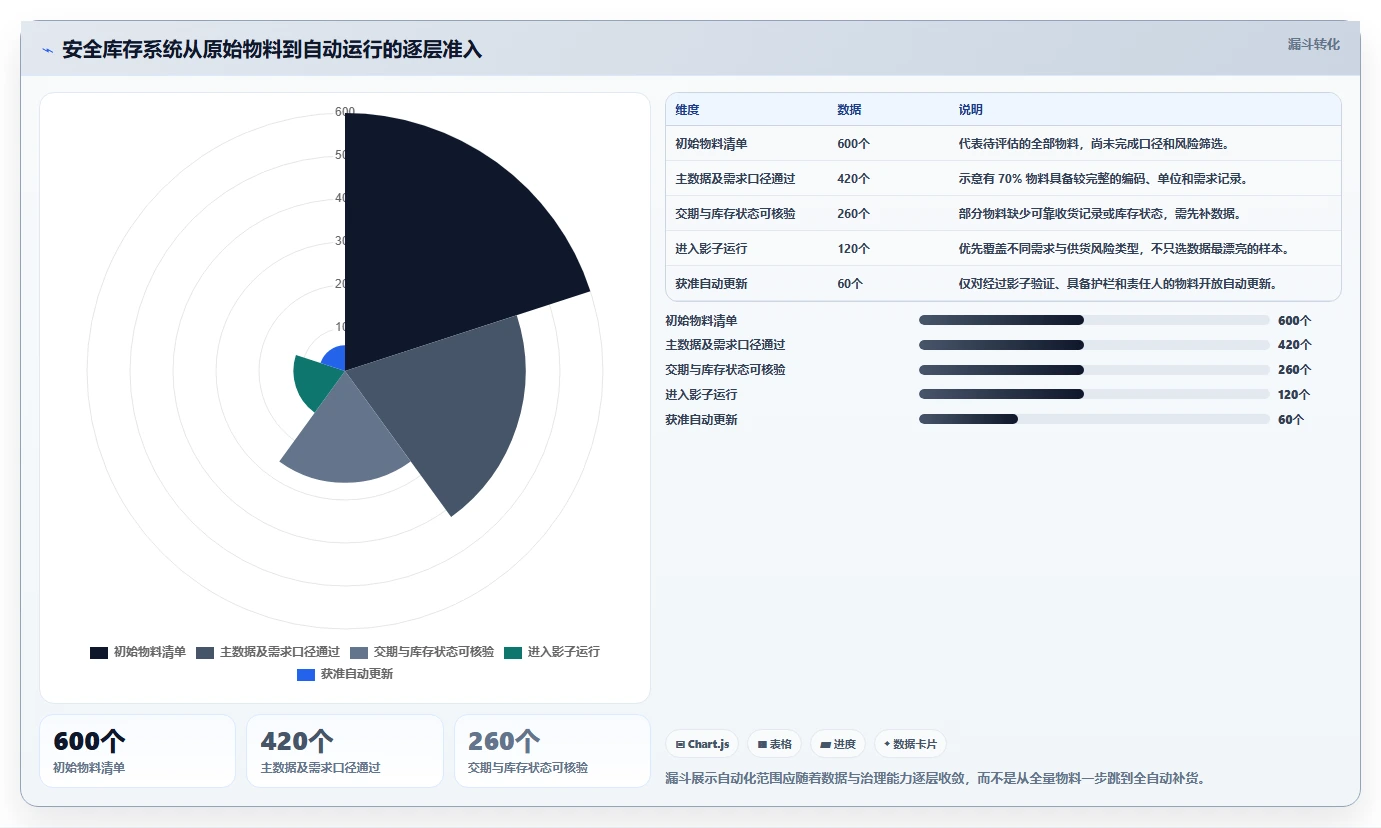Click the 漏斗转化 label in header

[x=1313, y=44]
